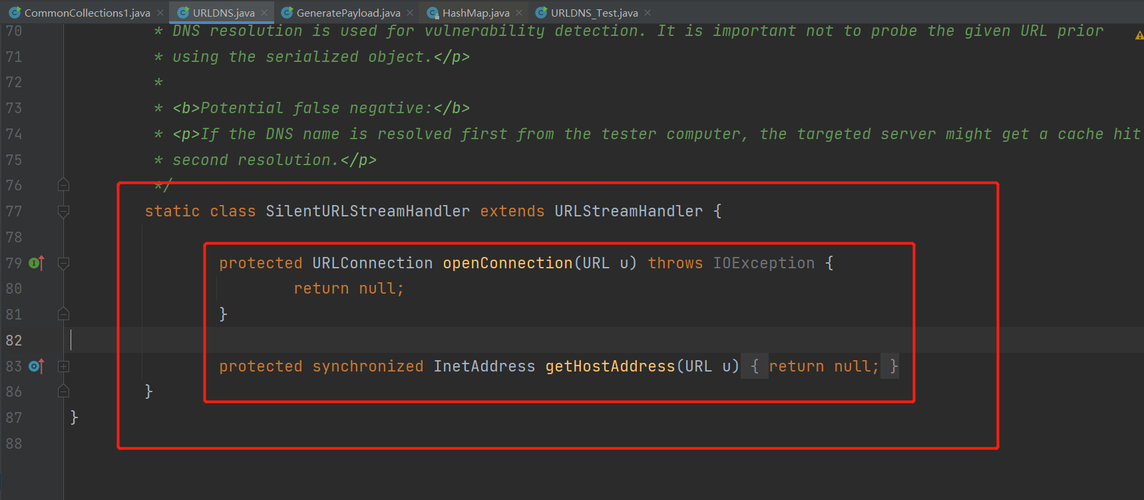The width and height of the screenshot is (1144, 500).
Task: Open the URLDNS_Test.java tab
Action: (x=593, y=13)
